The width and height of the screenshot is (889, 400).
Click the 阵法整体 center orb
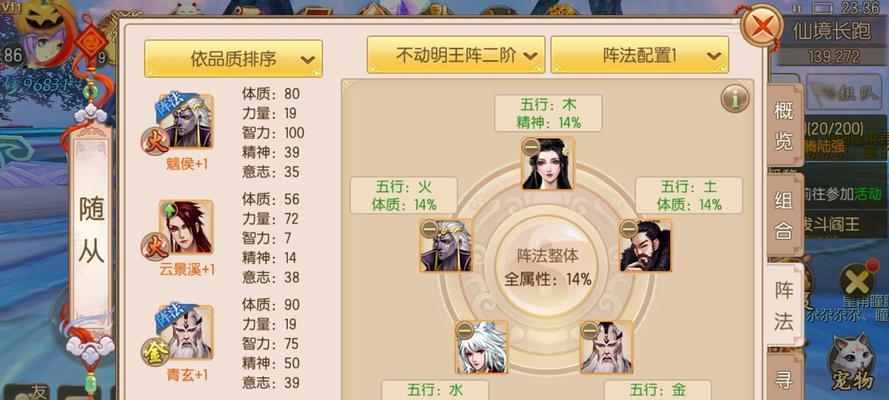pyautogui.click(x=548, y=266)
